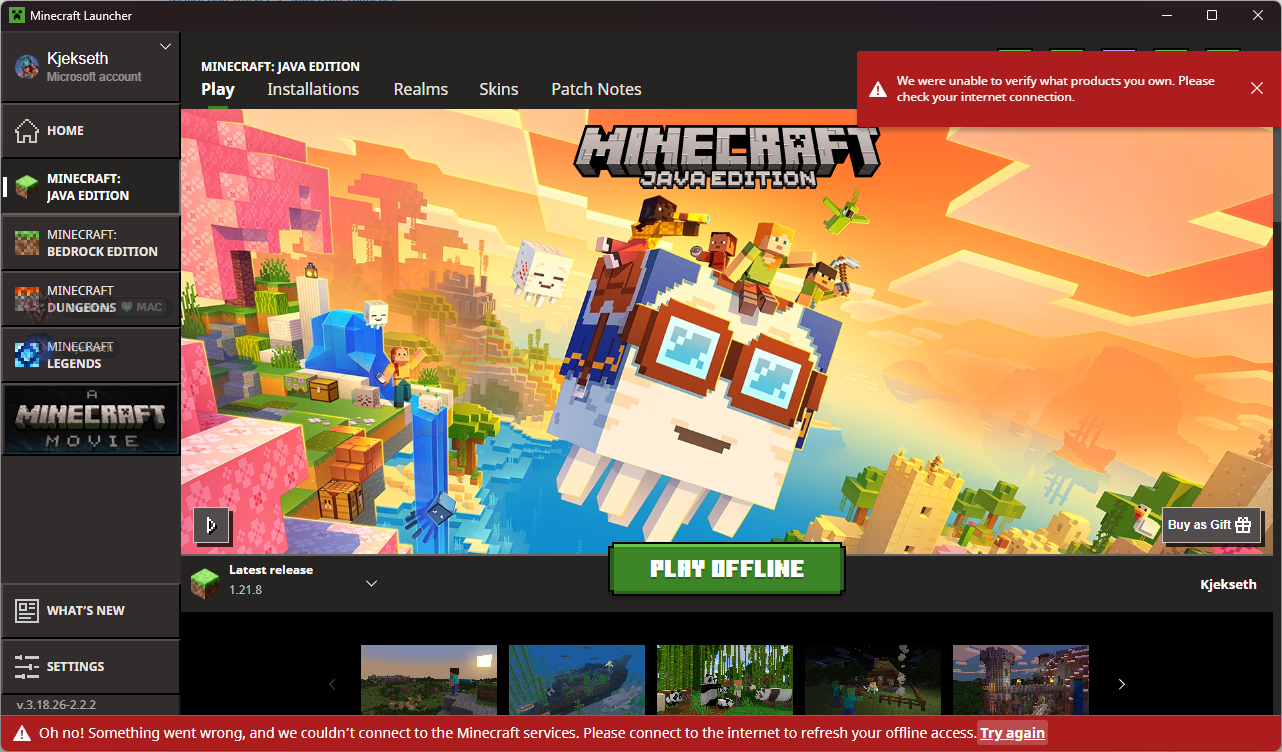Open the pandas in bamboo screenshot thumbnail

[x=725, y=680]
